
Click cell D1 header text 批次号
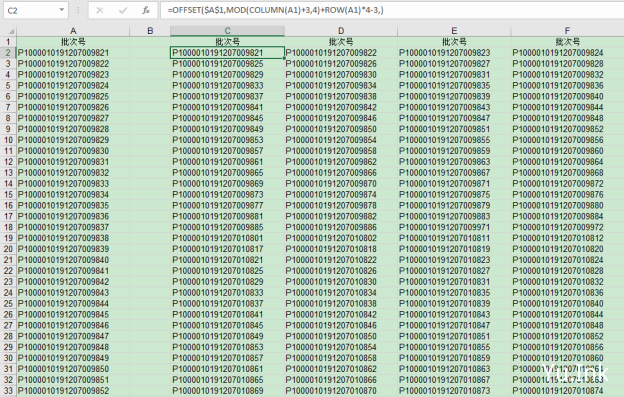(x=341, y=42)
